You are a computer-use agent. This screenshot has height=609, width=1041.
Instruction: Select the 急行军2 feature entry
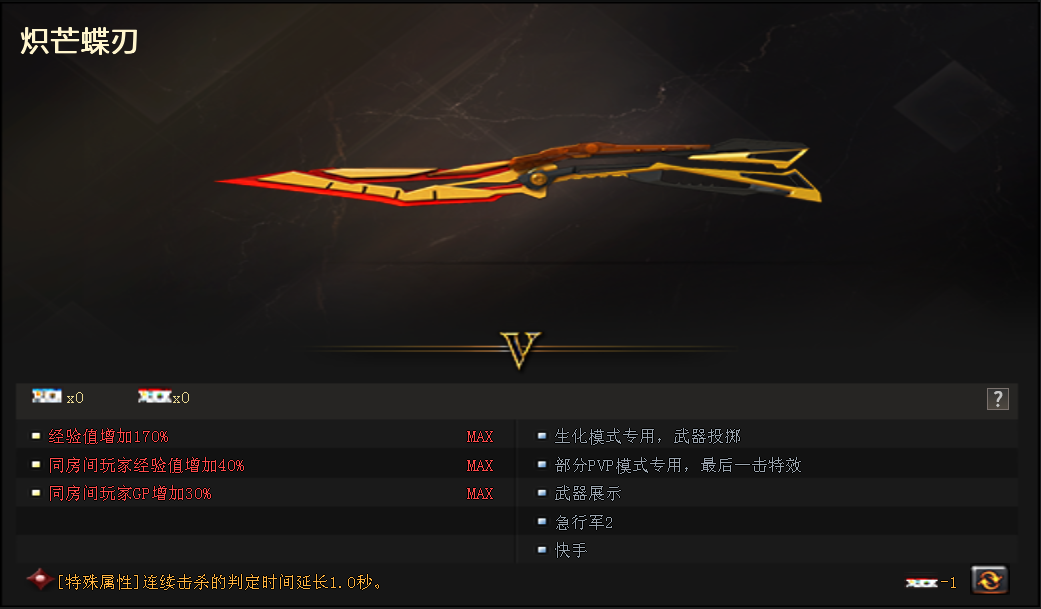click(584, 523)
